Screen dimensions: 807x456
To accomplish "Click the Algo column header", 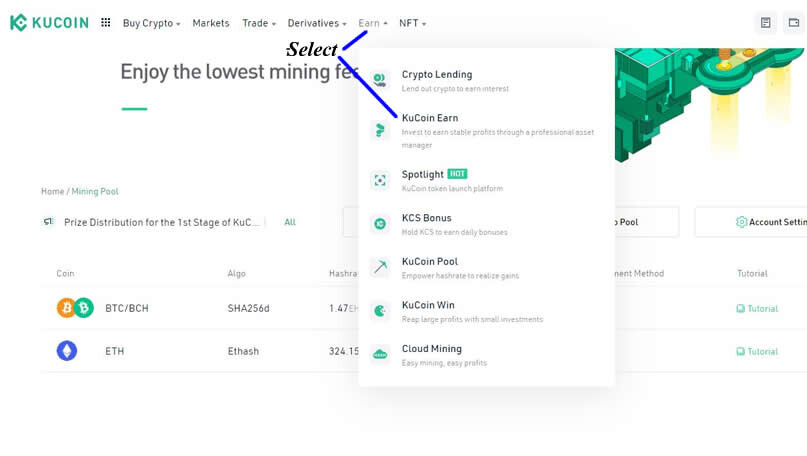I will tap(236, 273).
